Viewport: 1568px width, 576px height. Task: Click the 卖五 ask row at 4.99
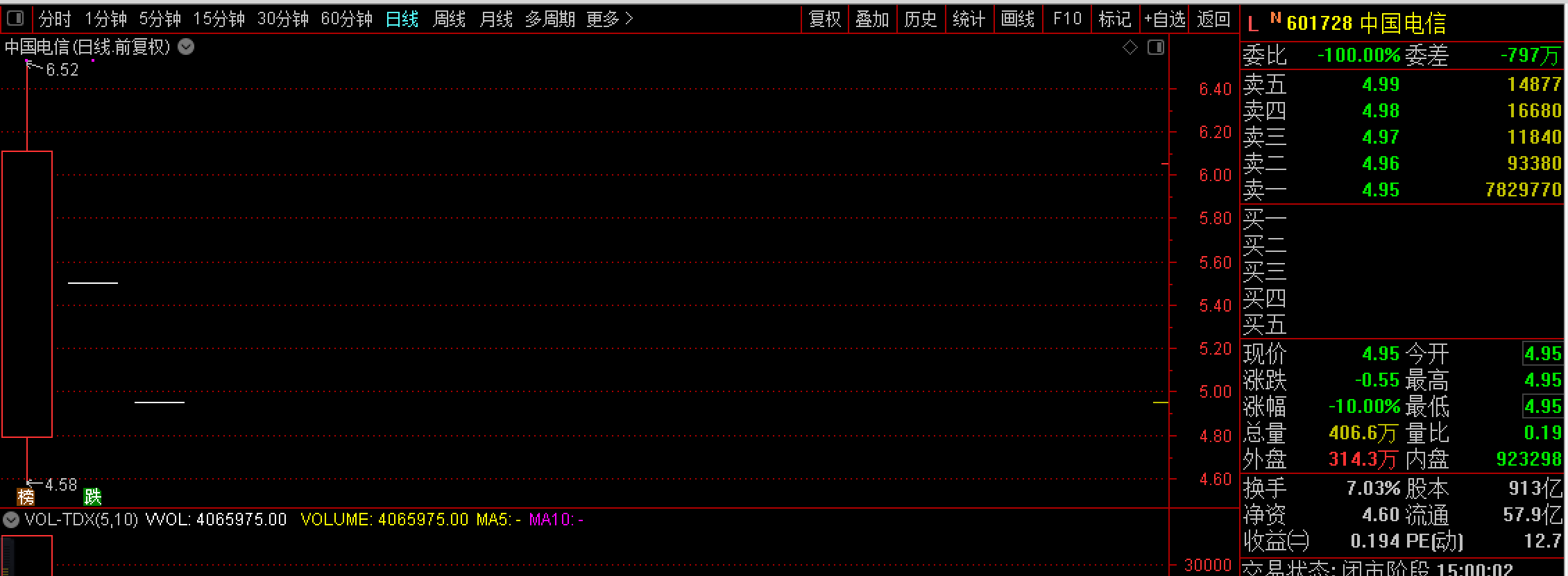click(x=1402, y=85)
